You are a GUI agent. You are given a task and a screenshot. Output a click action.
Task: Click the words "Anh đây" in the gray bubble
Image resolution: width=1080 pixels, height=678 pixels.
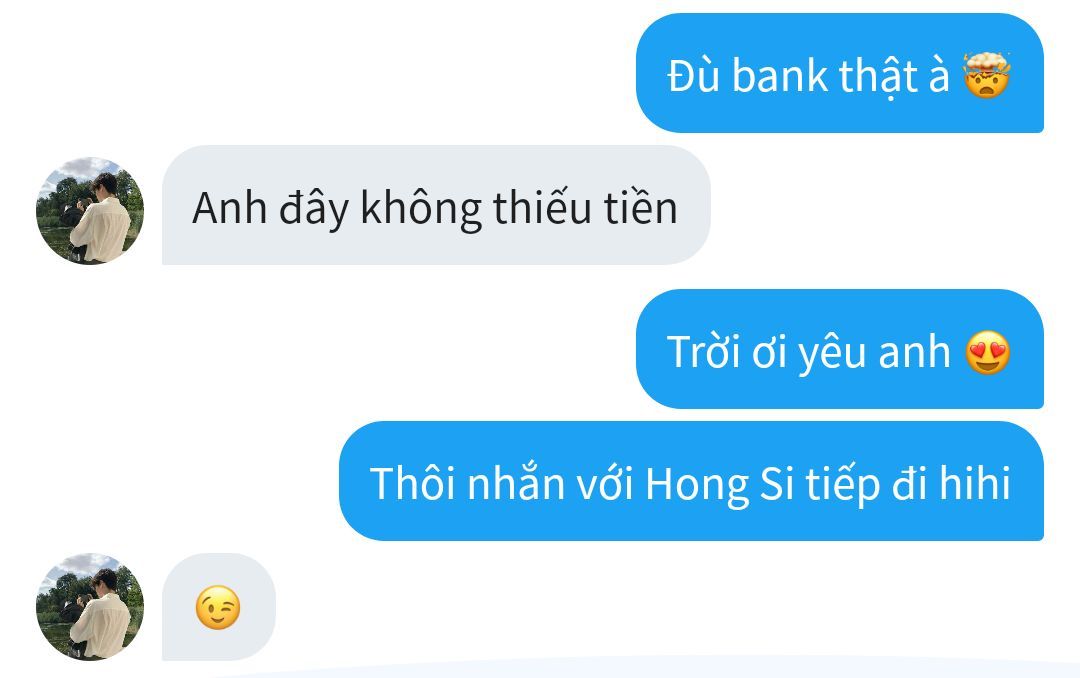pyautogui.click(x=271, y=208)
